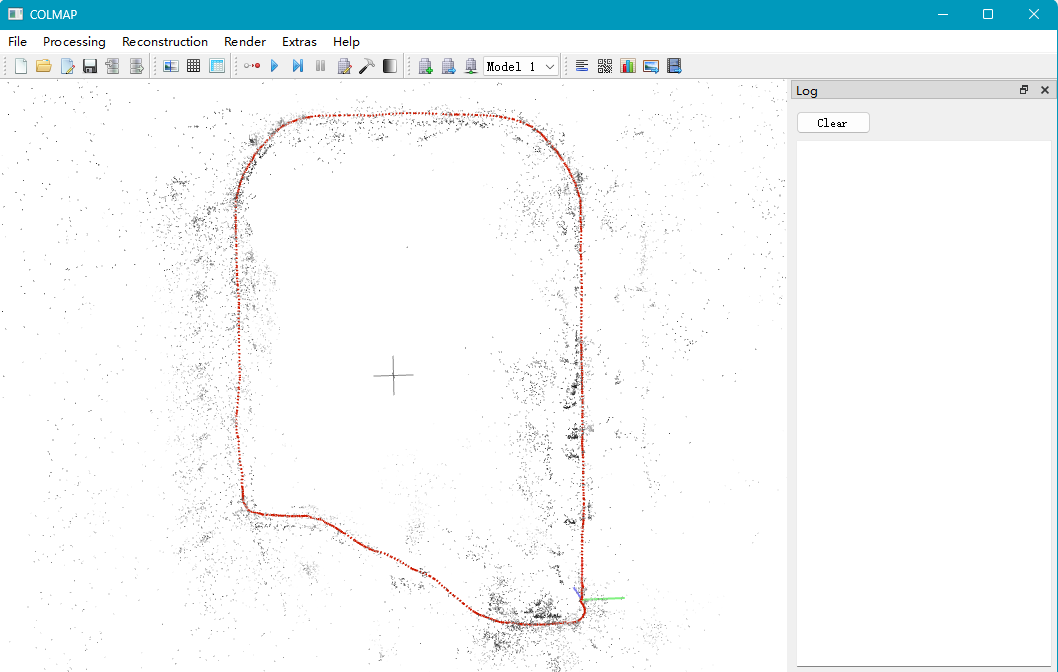This screenshot has height=672, width=1058.
Task: Save project using the floppy disk icon
Action: click(x=90, y=66)
